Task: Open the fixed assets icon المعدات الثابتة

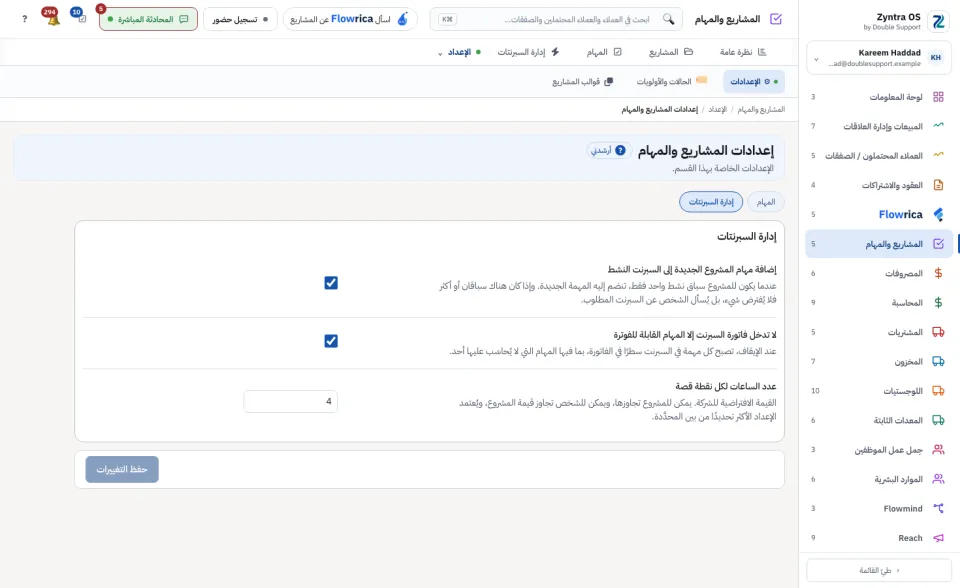Action: click(938, 420)
